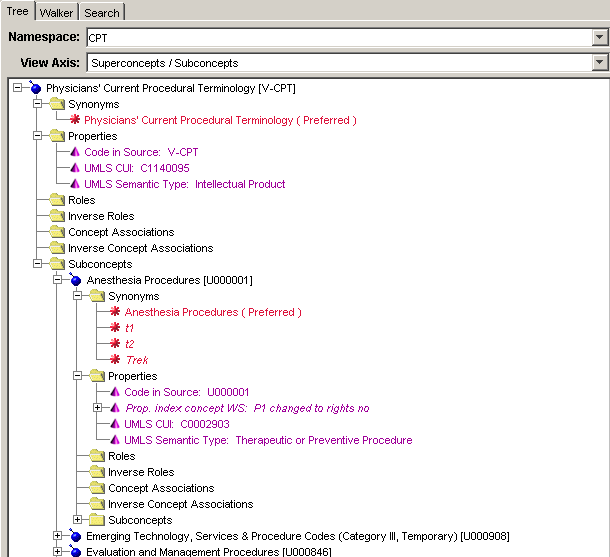Click Concept Associations folder icon under Anesthesia Procedures
This screenshot has height=557, width=610.
coord(97,488)
